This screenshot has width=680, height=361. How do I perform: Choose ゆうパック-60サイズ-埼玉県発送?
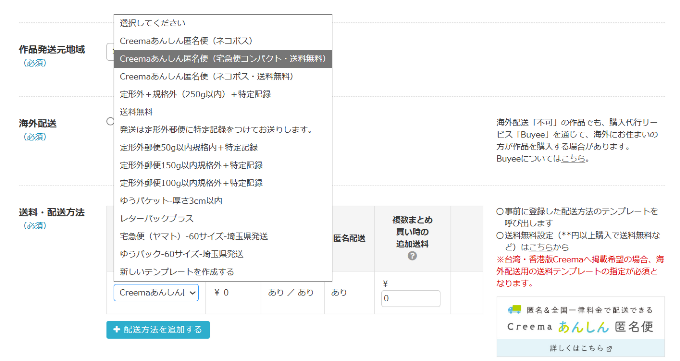click(223, 254)
